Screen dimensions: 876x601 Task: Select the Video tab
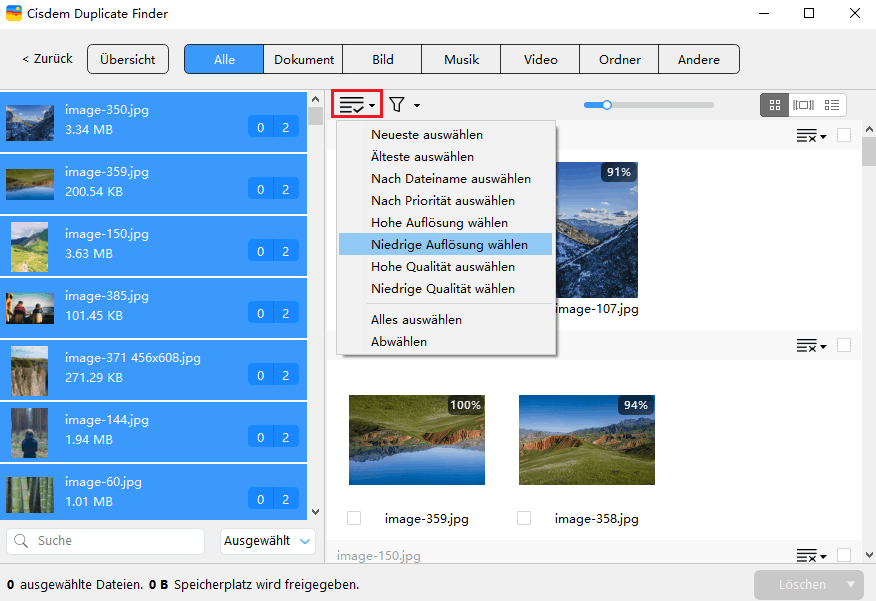tap(540, 59)
